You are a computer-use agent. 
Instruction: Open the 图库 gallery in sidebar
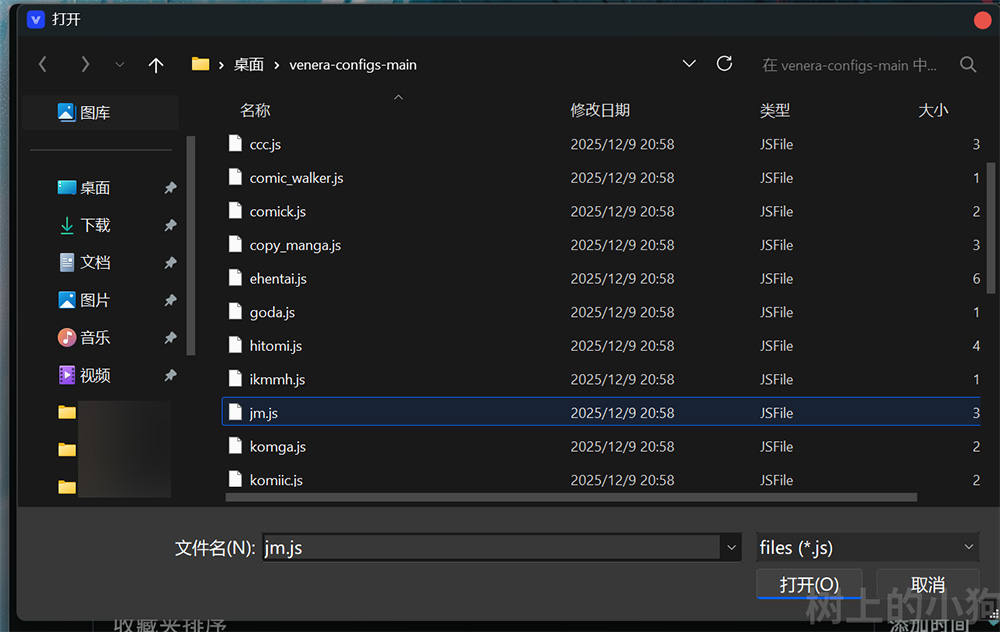[95, 113]
